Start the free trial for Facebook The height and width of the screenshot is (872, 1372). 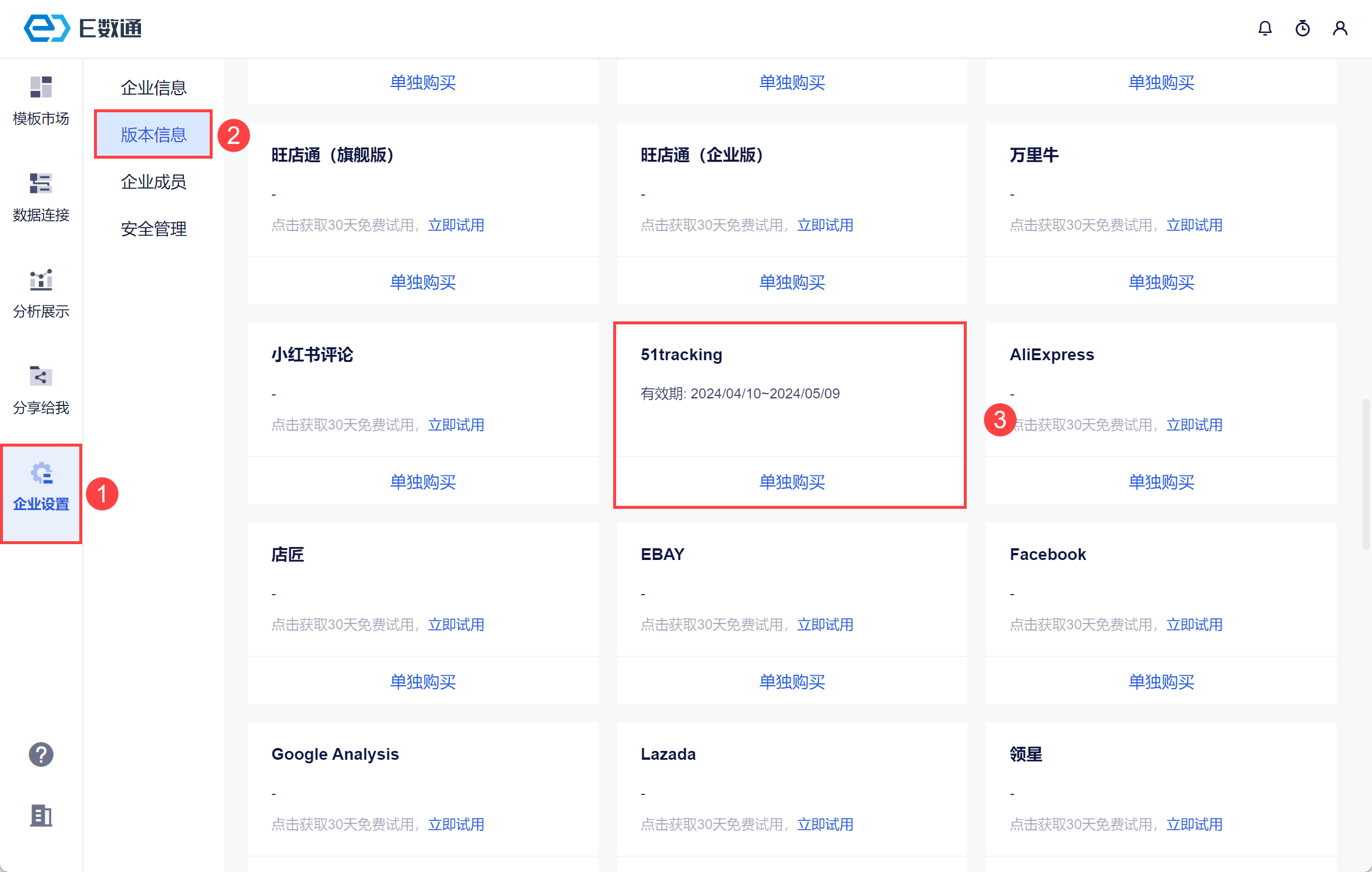(x=1195, y=624)
